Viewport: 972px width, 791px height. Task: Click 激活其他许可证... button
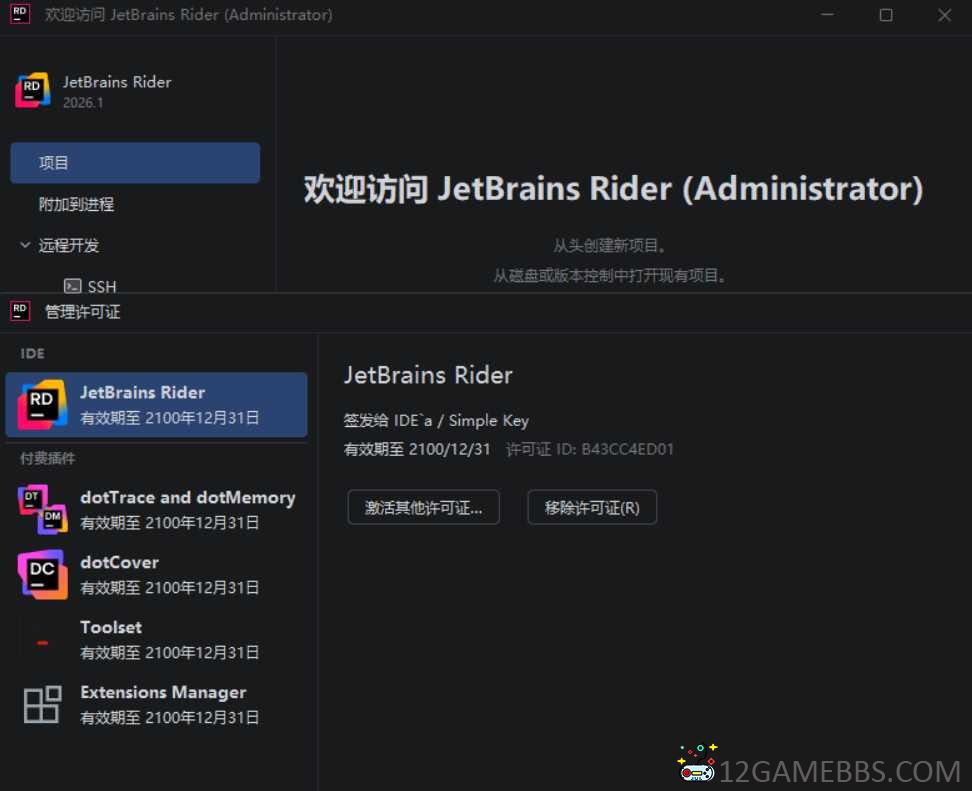pos(423,508)
